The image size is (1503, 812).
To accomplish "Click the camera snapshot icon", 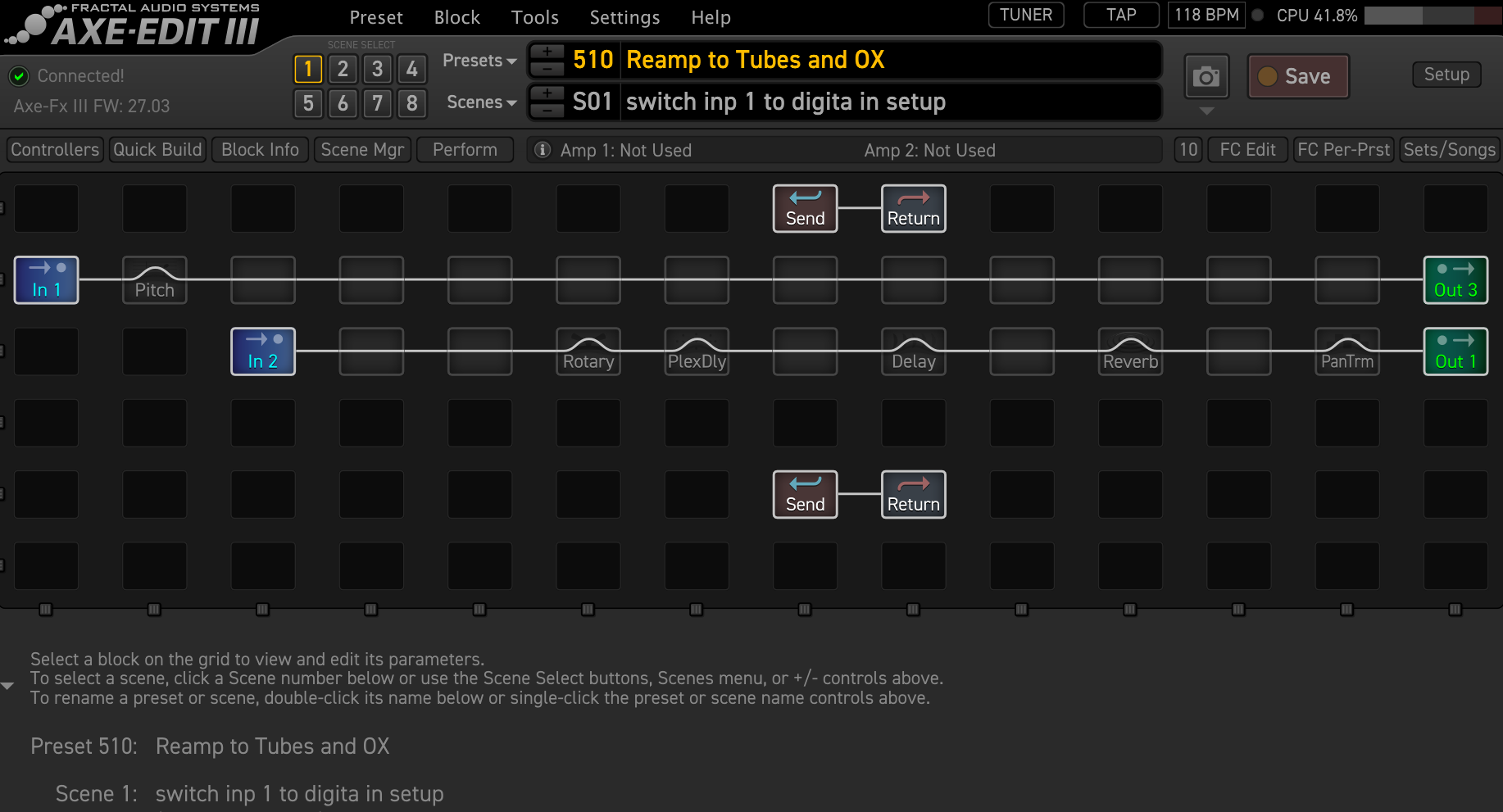I will [1206, 77].
